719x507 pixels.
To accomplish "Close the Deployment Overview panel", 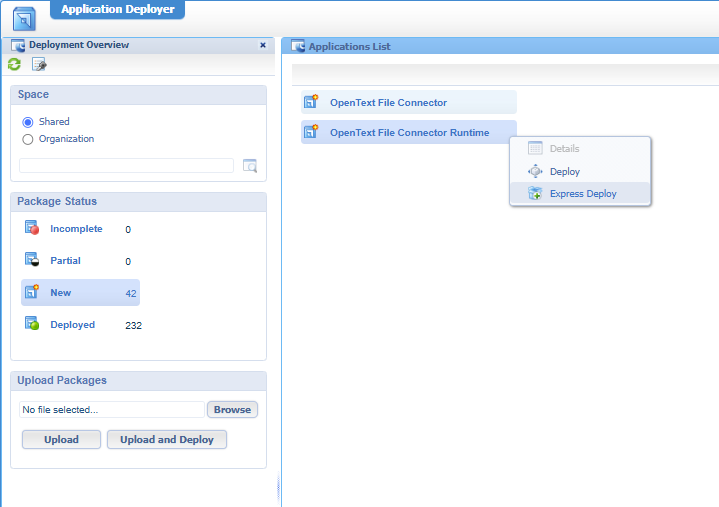I will 263,45.
